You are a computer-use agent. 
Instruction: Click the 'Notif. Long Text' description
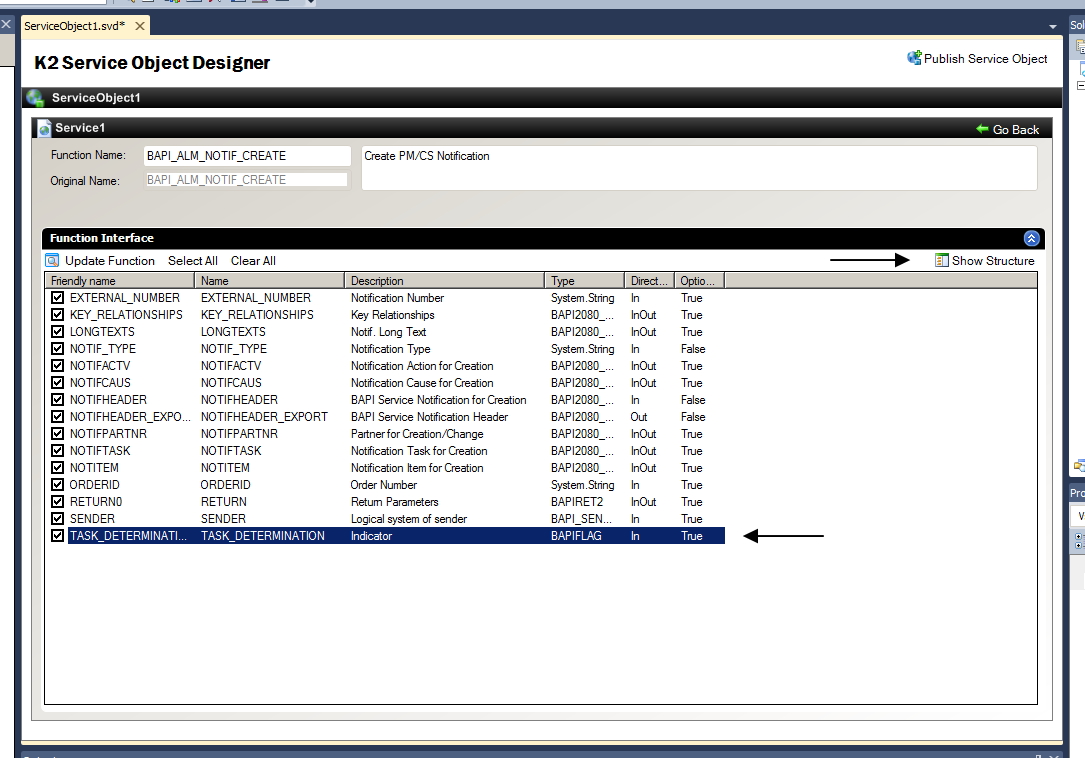tap(388, 332)
